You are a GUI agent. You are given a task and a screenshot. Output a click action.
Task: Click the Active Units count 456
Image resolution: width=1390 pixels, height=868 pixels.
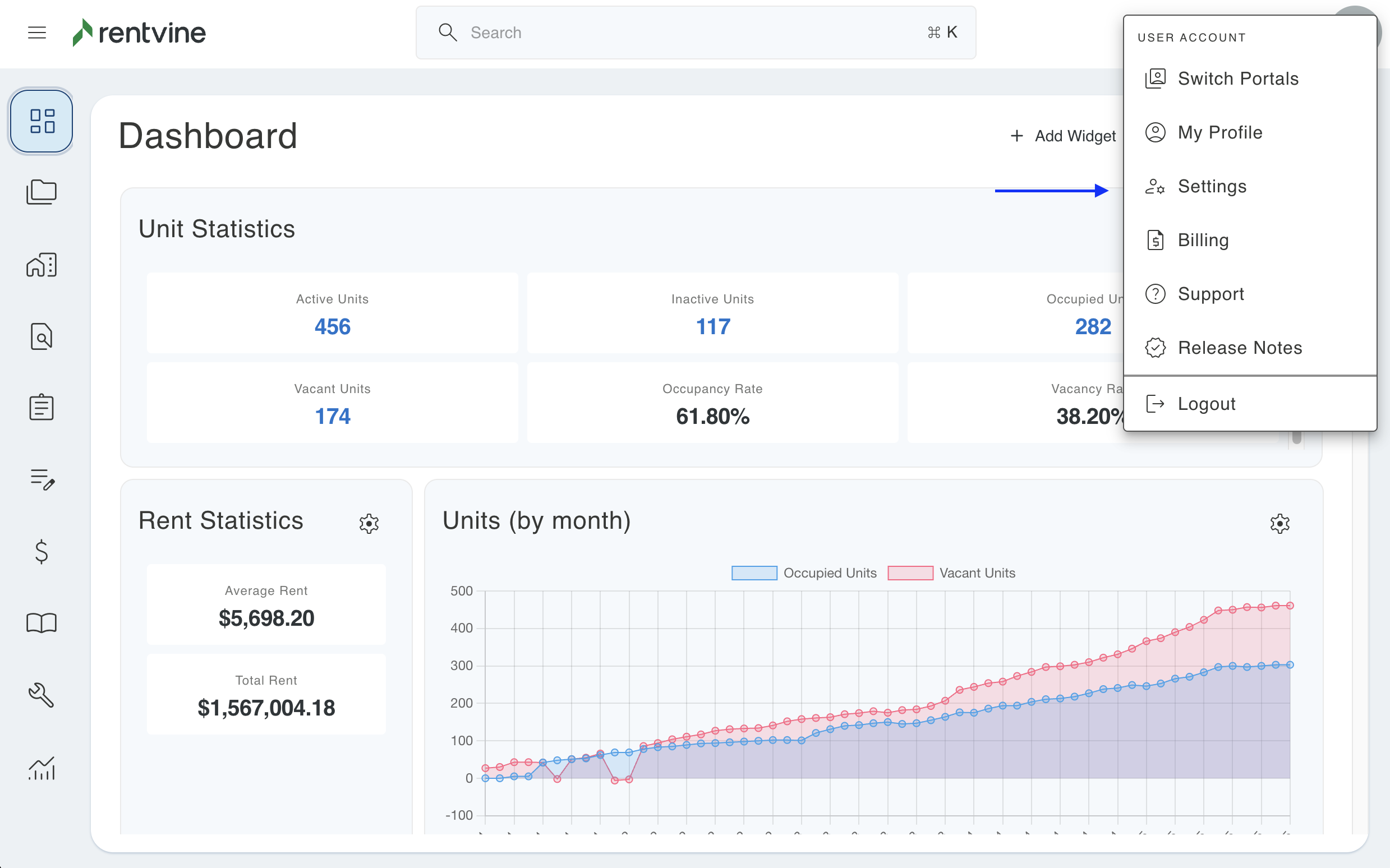pos(333,327)
